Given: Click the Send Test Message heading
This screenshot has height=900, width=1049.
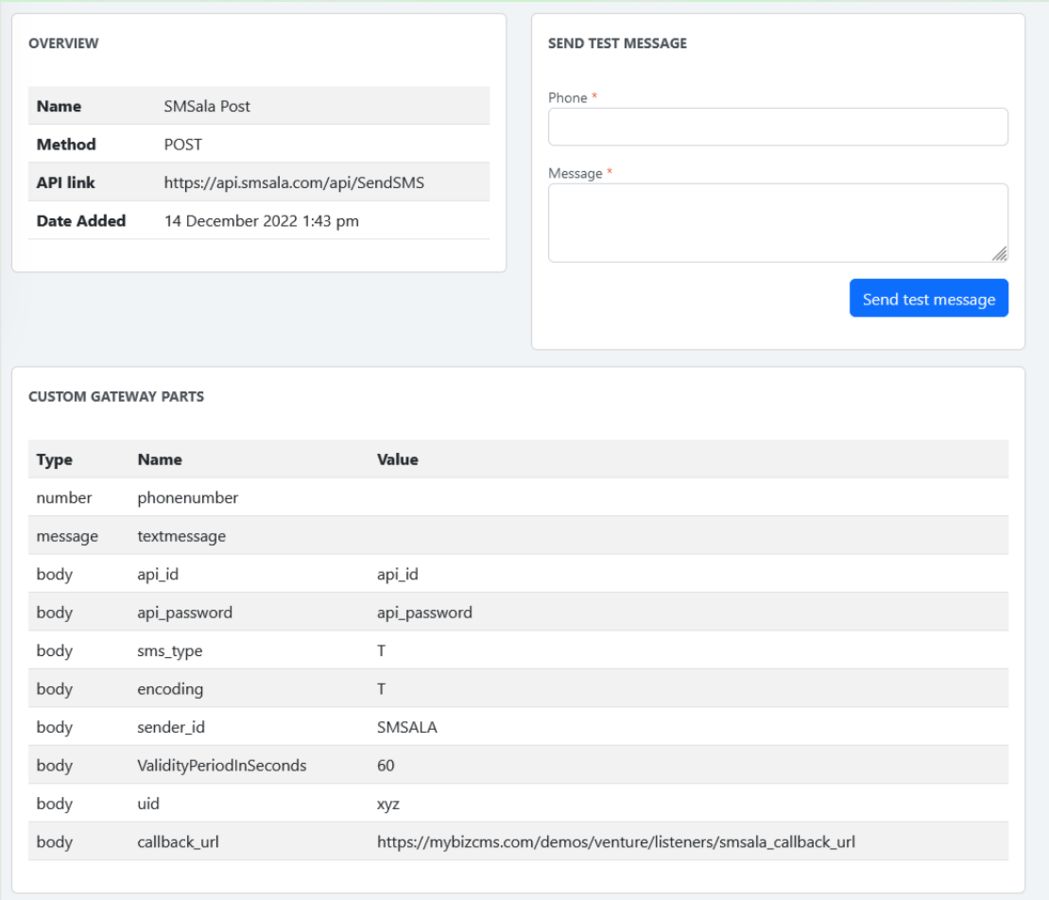Looking at the screenshot, I should (617, 44).
